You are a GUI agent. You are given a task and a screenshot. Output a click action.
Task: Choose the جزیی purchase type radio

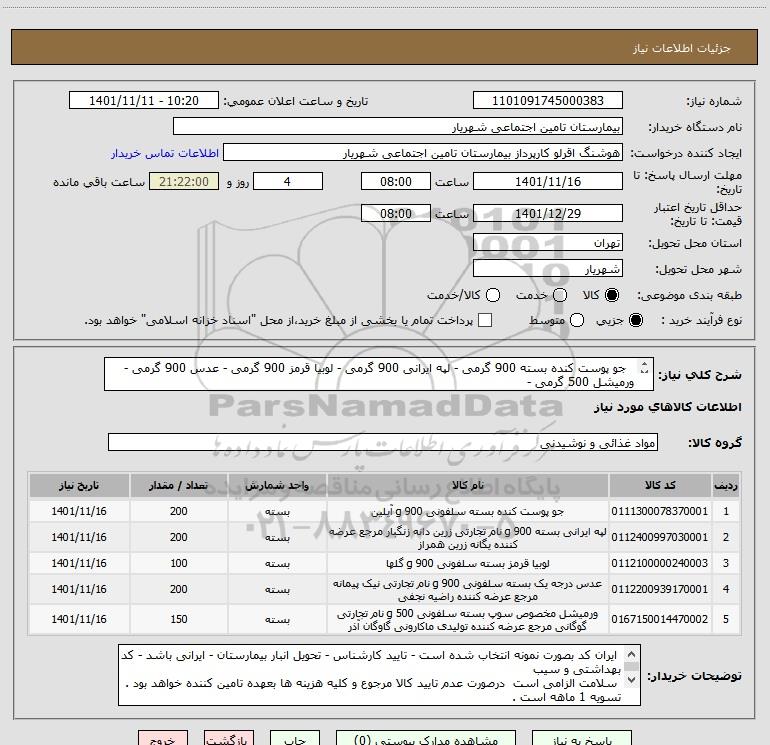[x=635, y=320]
